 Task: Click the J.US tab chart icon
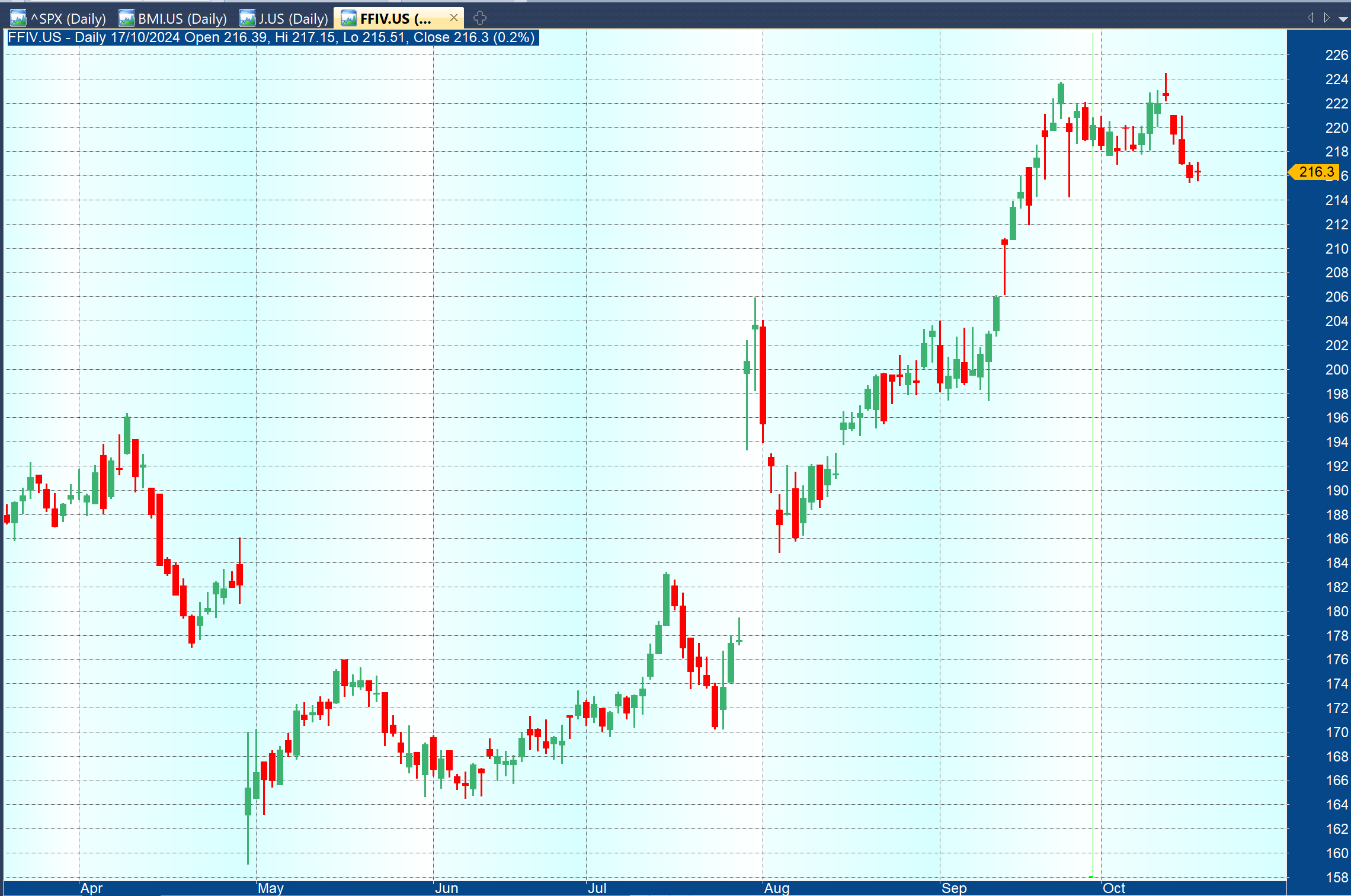(247, 18)
